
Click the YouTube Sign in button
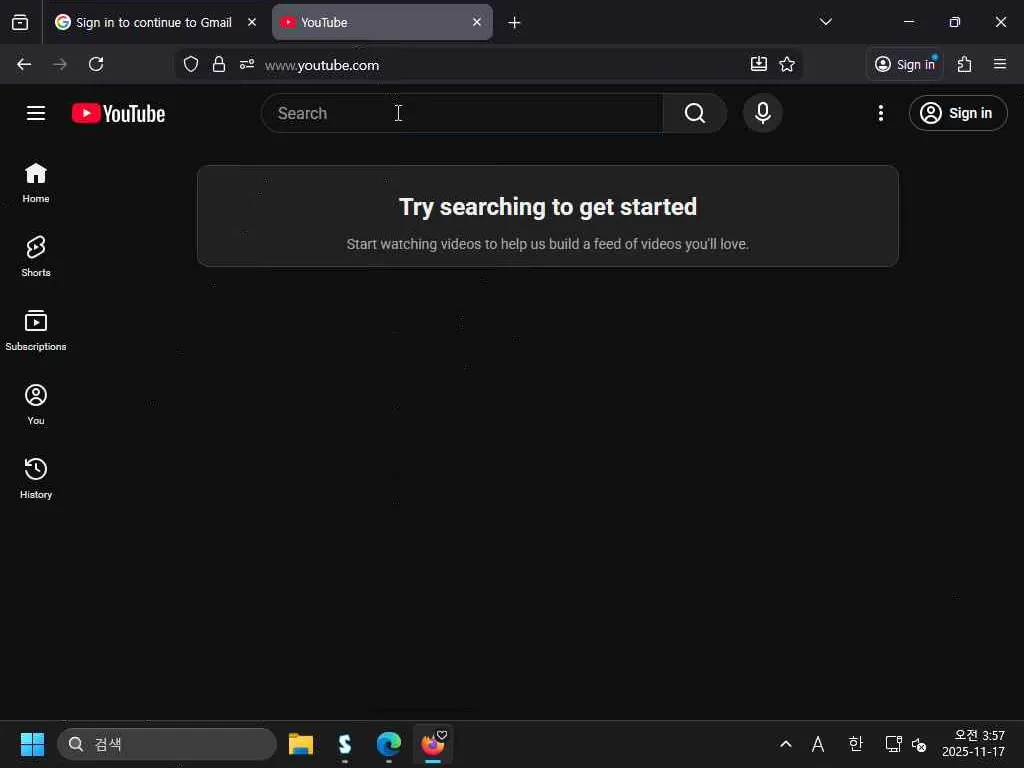pyautogui.click(x=957, y=113)
